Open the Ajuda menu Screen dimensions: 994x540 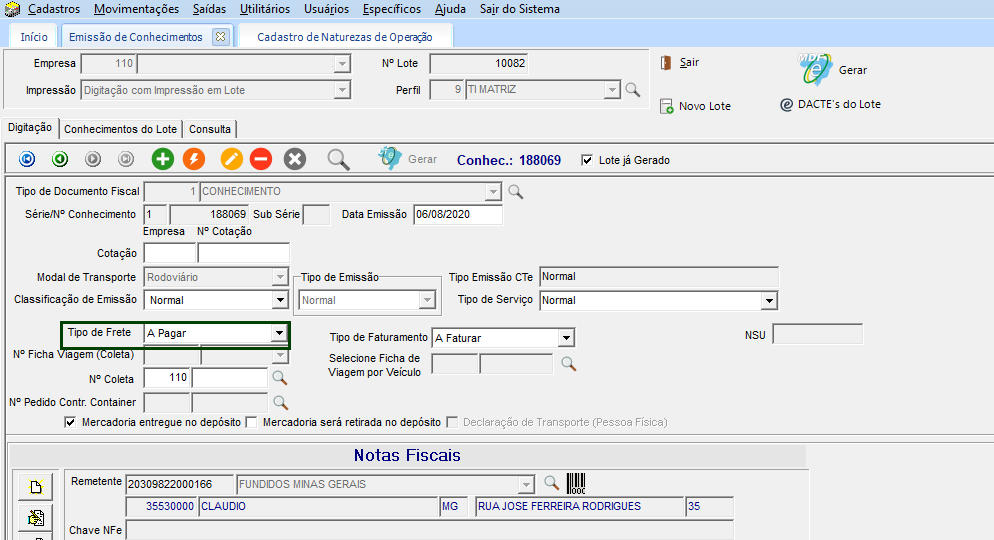tap(450, 9)
